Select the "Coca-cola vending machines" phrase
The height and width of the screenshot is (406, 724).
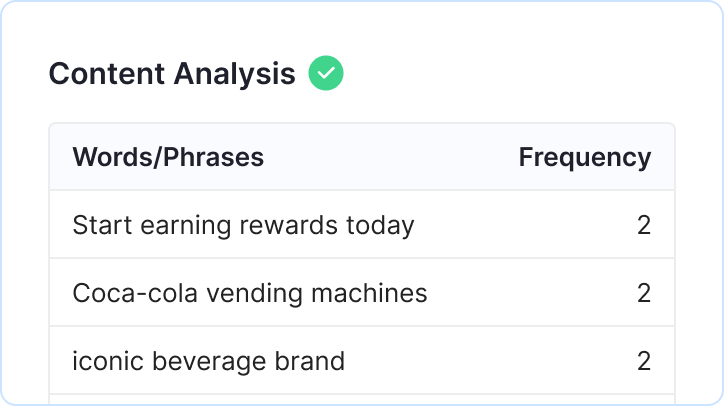[x=250, y=293]
